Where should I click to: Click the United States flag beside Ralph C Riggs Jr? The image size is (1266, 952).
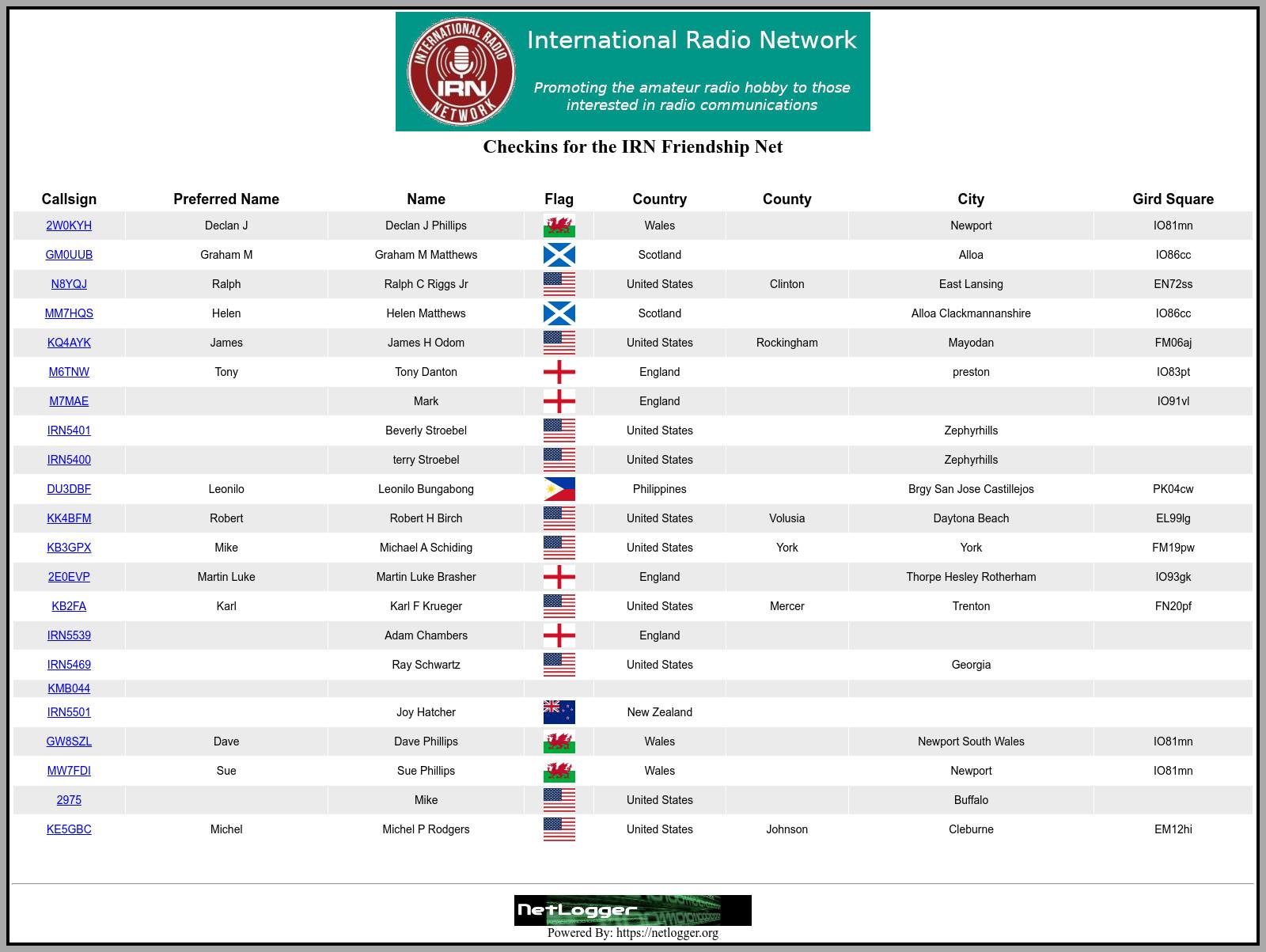click(559, 284)
